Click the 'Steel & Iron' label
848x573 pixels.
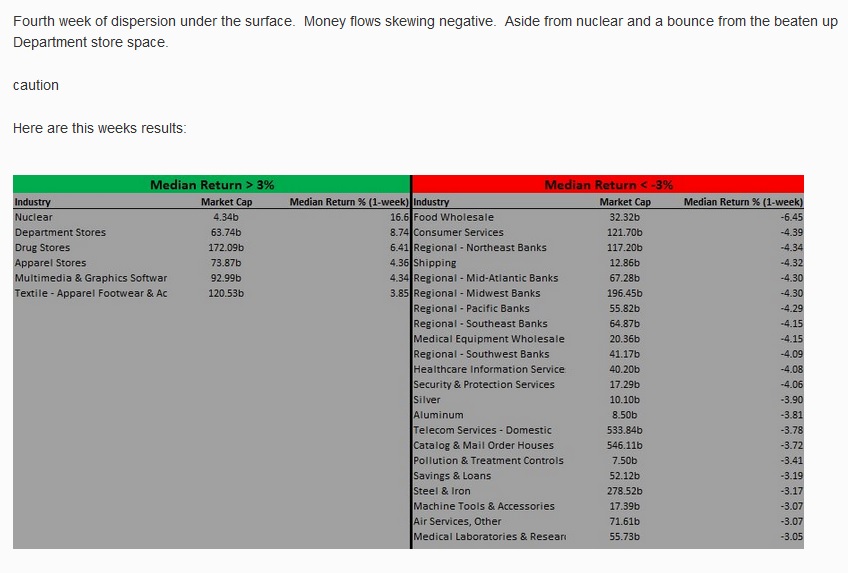tap(442, 490)
